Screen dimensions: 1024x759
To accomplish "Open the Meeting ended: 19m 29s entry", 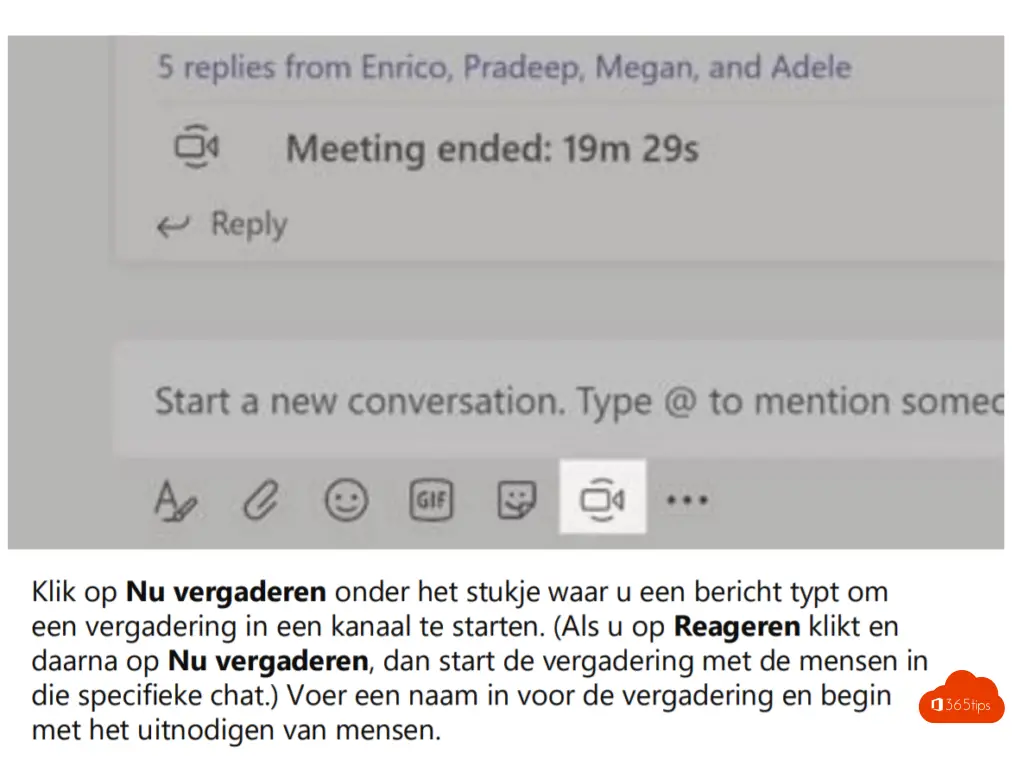I will [x=492, y=149].
